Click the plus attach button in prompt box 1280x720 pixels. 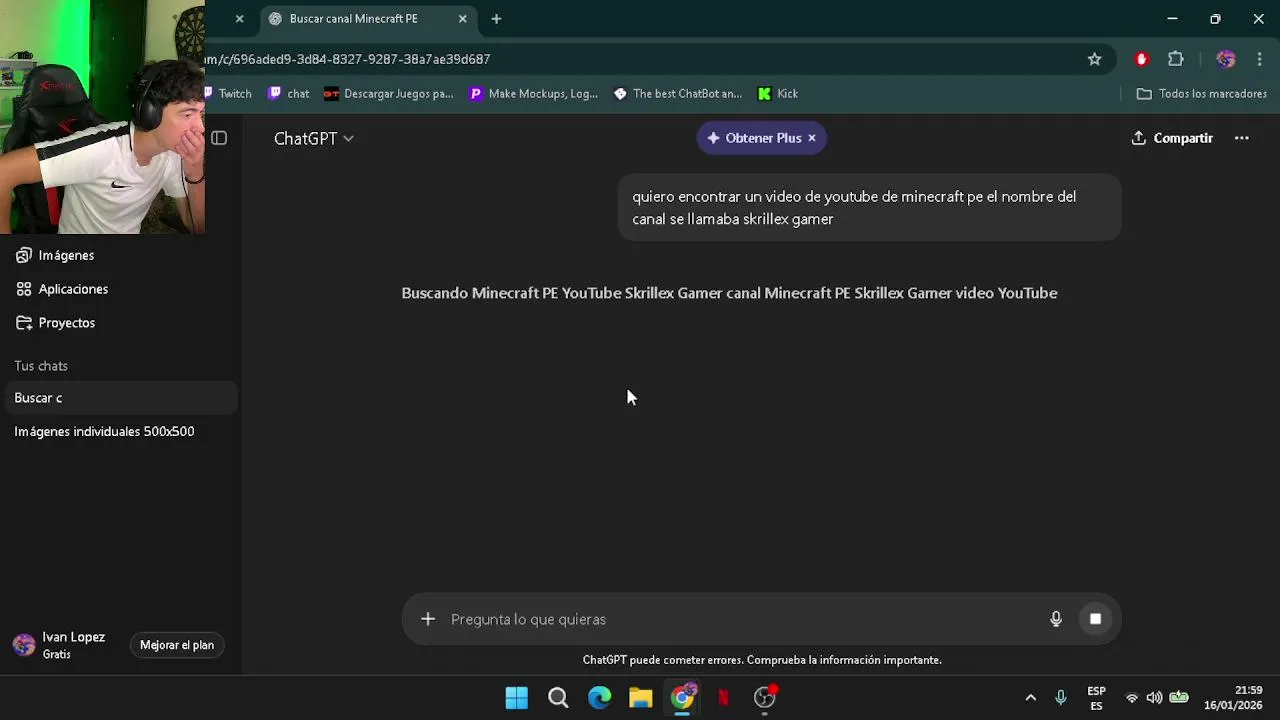click(x=428, y=619)
